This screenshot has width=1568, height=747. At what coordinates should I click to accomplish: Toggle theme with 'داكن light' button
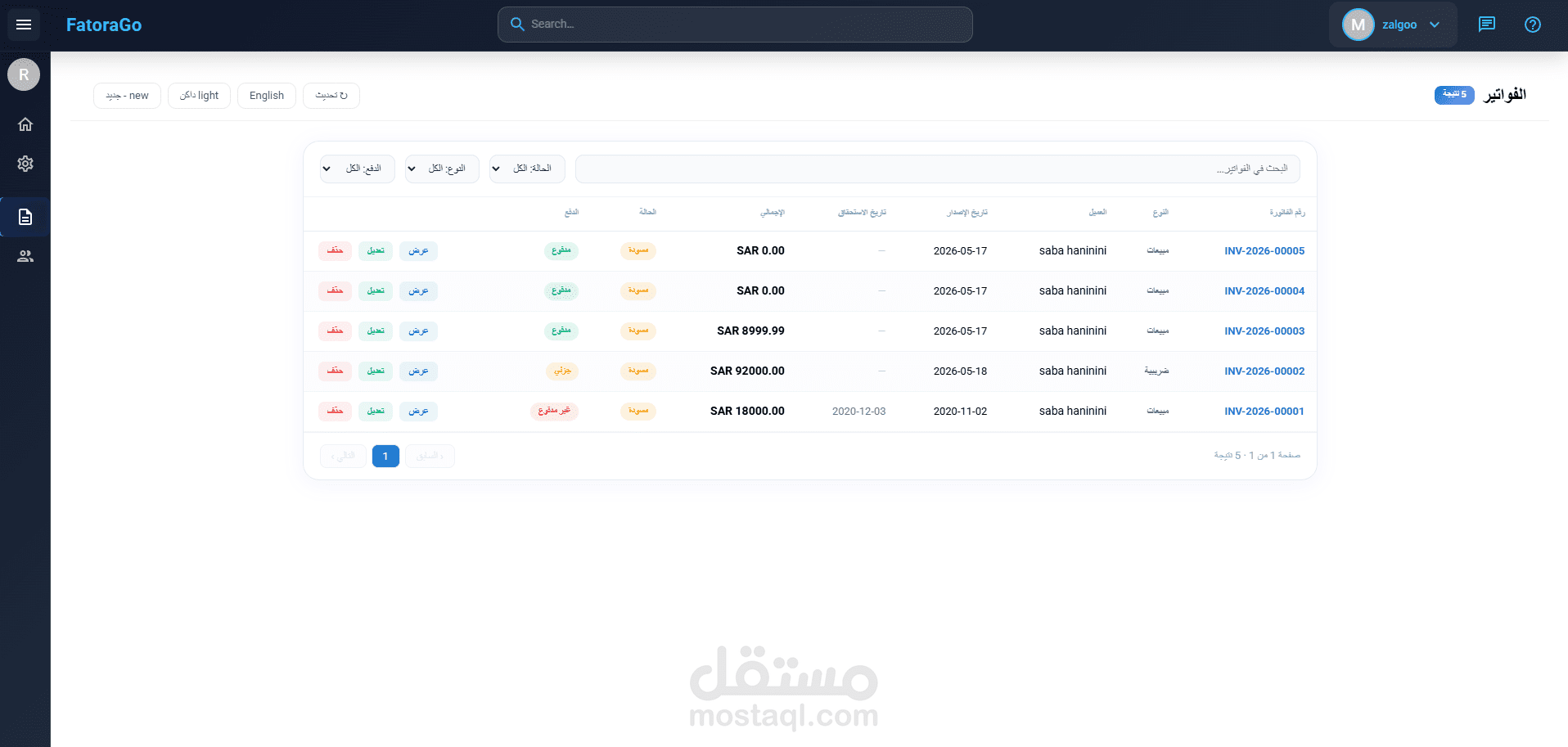[x=199, y=96]
